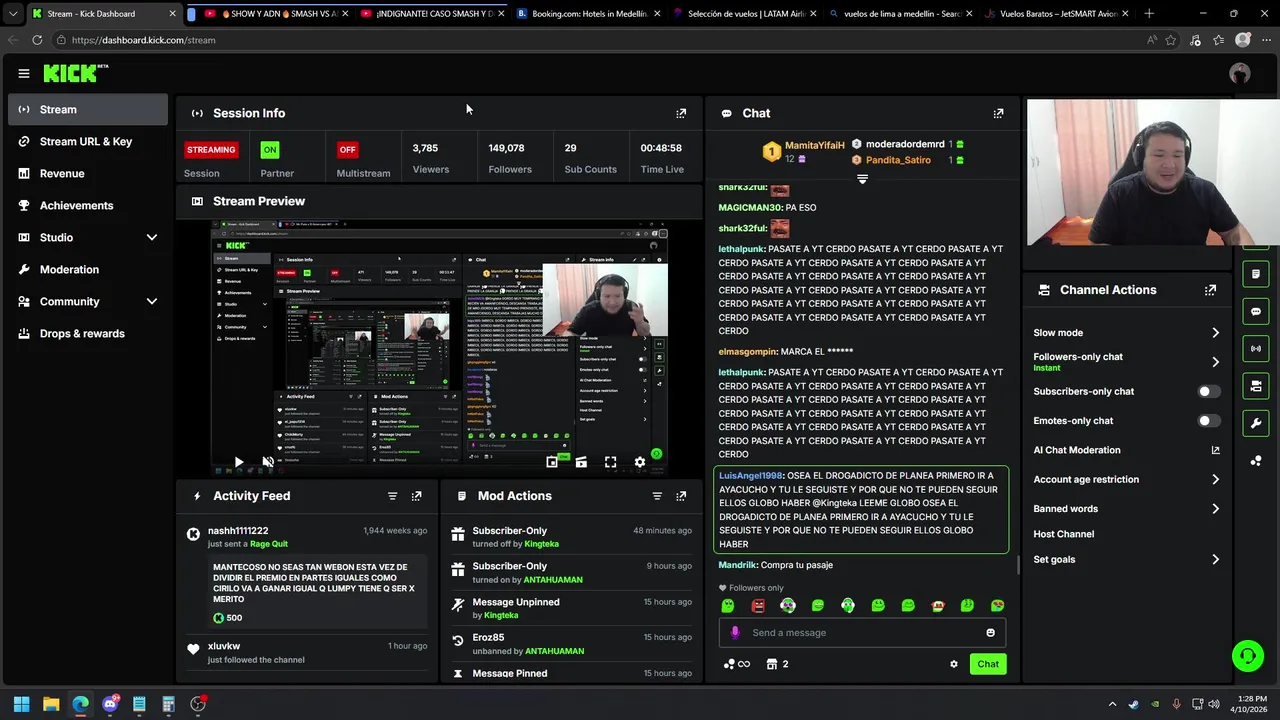Play the stream preview video
The height and width of the screenshot is (720, 1280).
tap(238, 462)
